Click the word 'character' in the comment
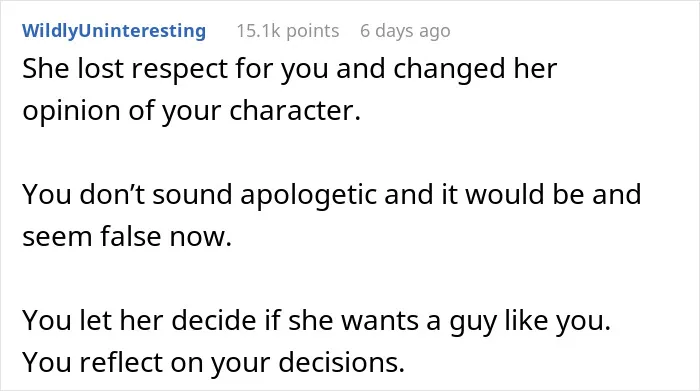 click(292, 111)
